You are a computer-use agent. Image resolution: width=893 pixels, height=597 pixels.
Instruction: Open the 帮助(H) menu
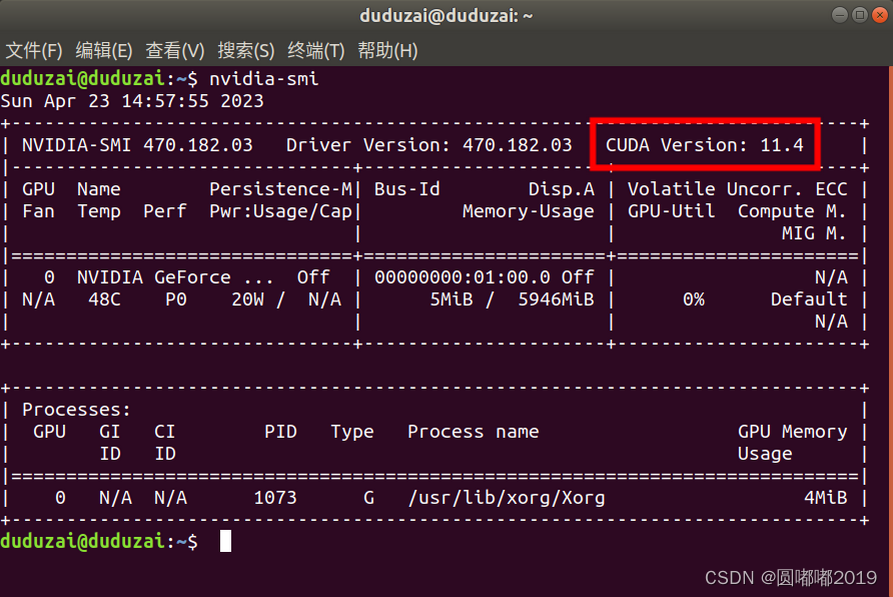pos(387,51)
